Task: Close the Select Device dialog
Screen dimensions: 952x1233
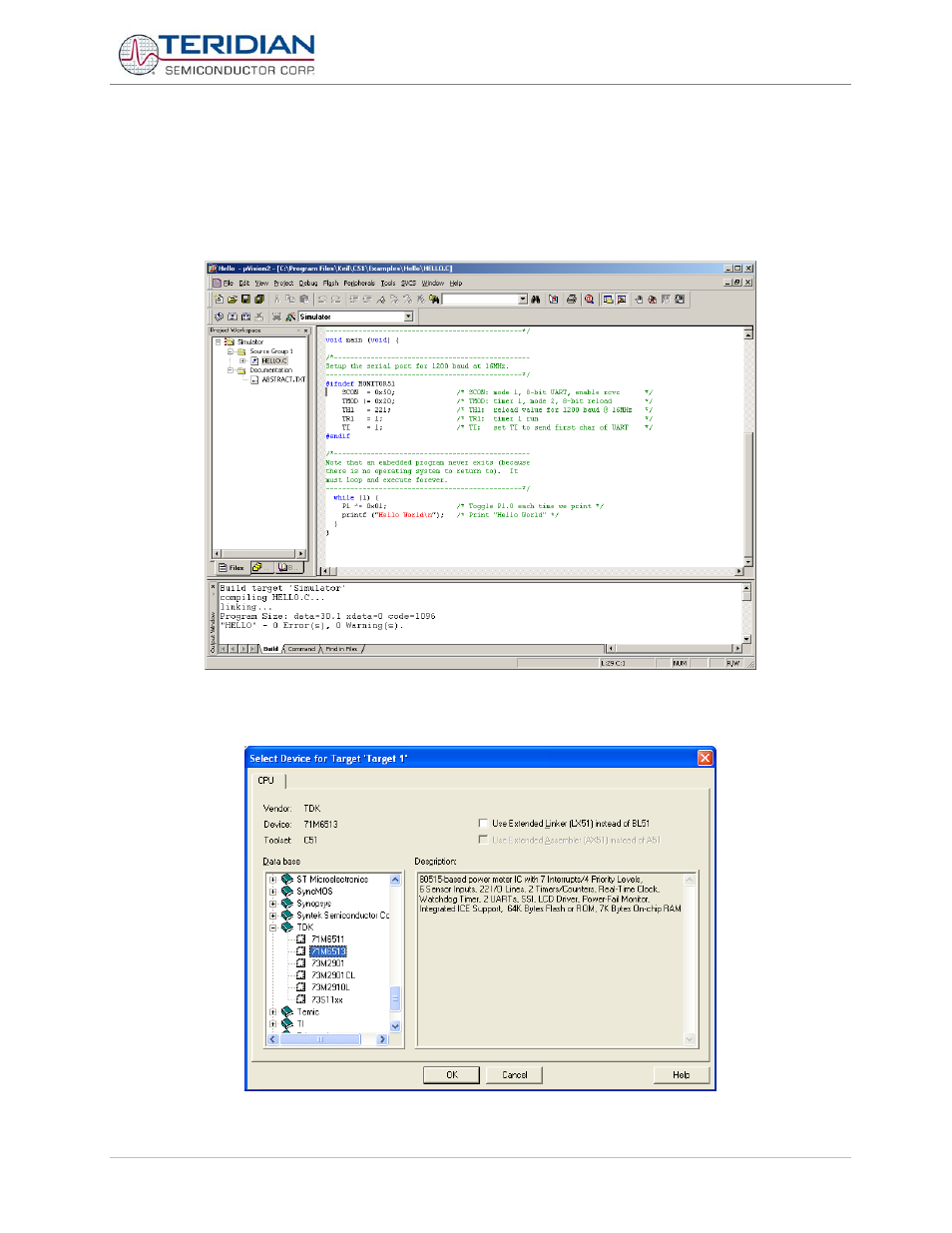Action: tap(706, 759)
